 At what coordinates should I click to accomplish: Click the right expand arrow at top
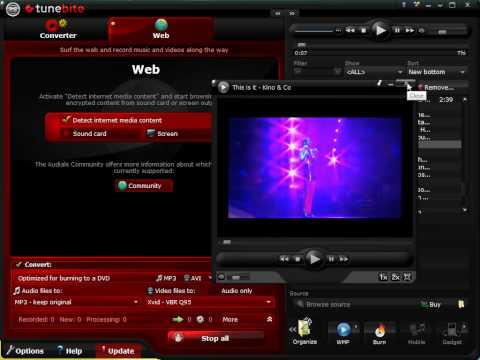click(x=292, y=14)
